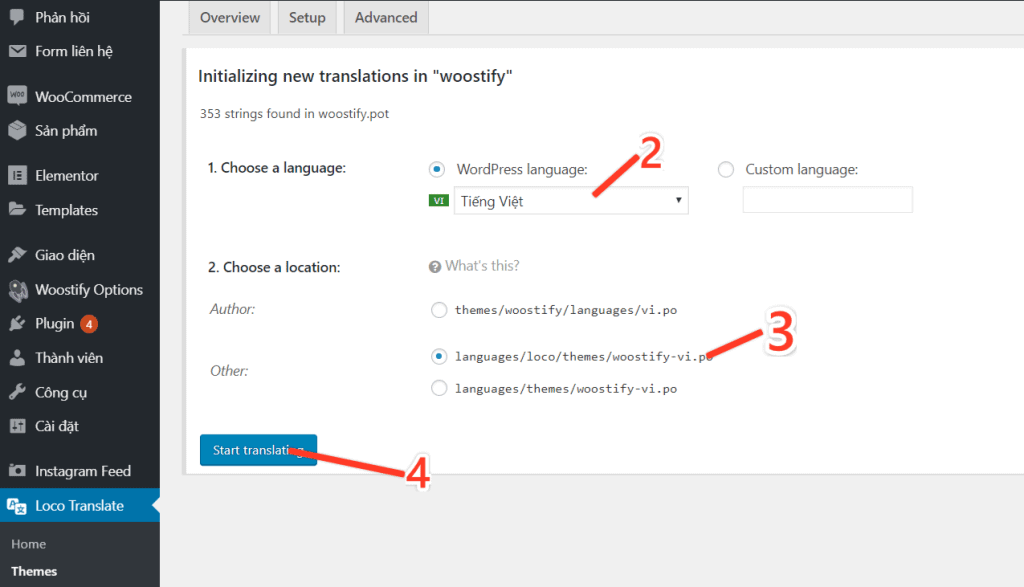Open WooCommerce via its sidebar icon

point(18,97)
